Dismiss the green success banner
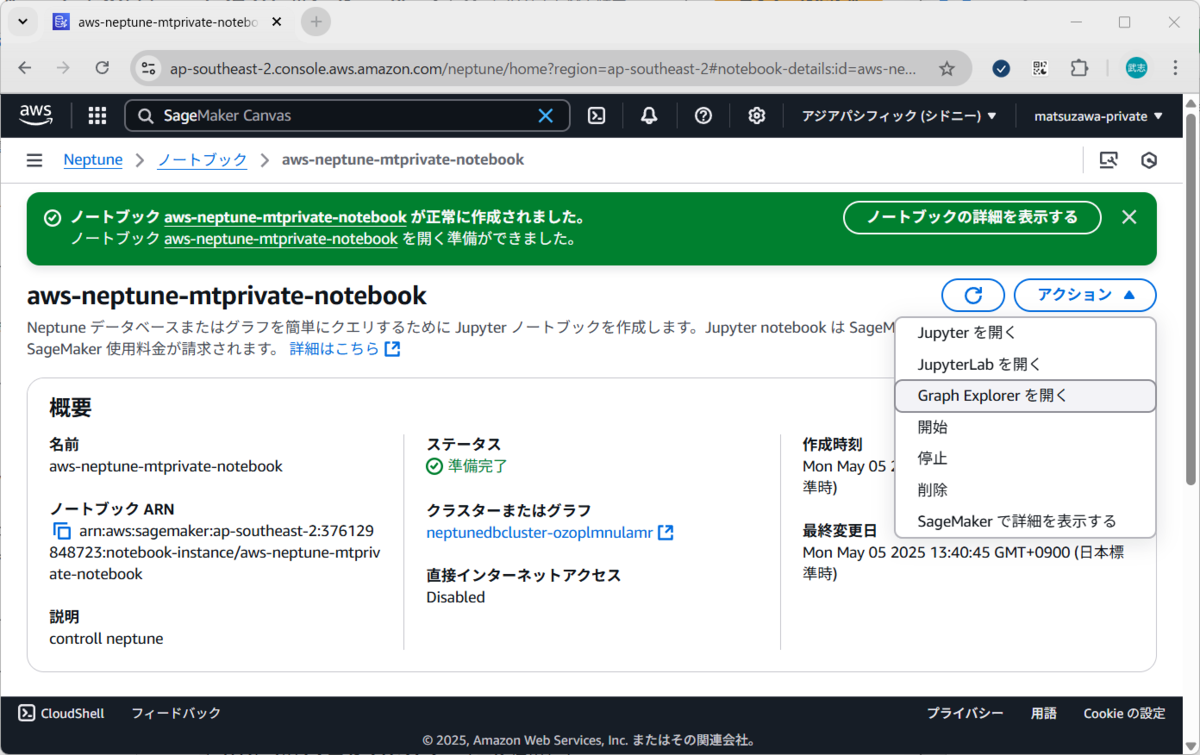The width and height of the screenshot is (1200, 755). click(x=1129, y=217)
